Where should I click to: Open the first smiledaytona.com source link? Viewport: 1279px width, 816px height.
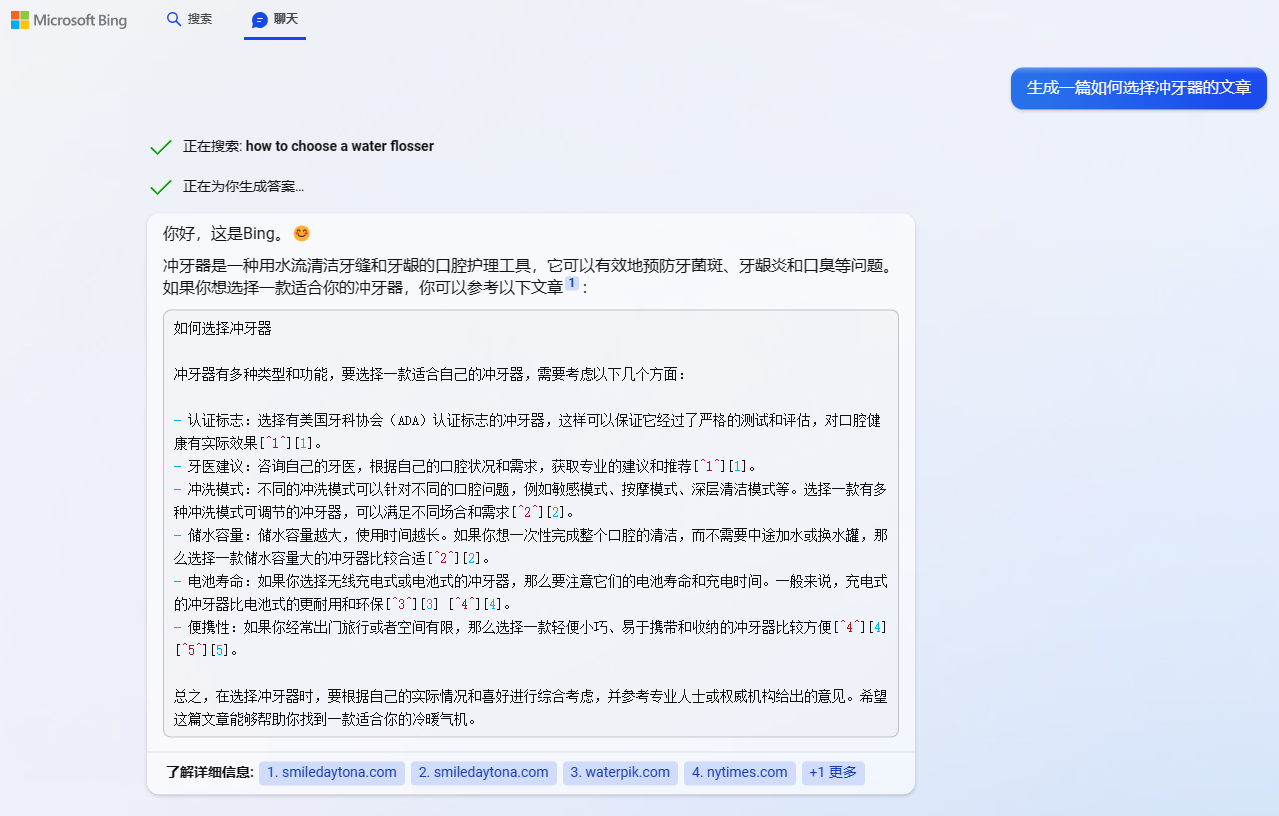331,772
